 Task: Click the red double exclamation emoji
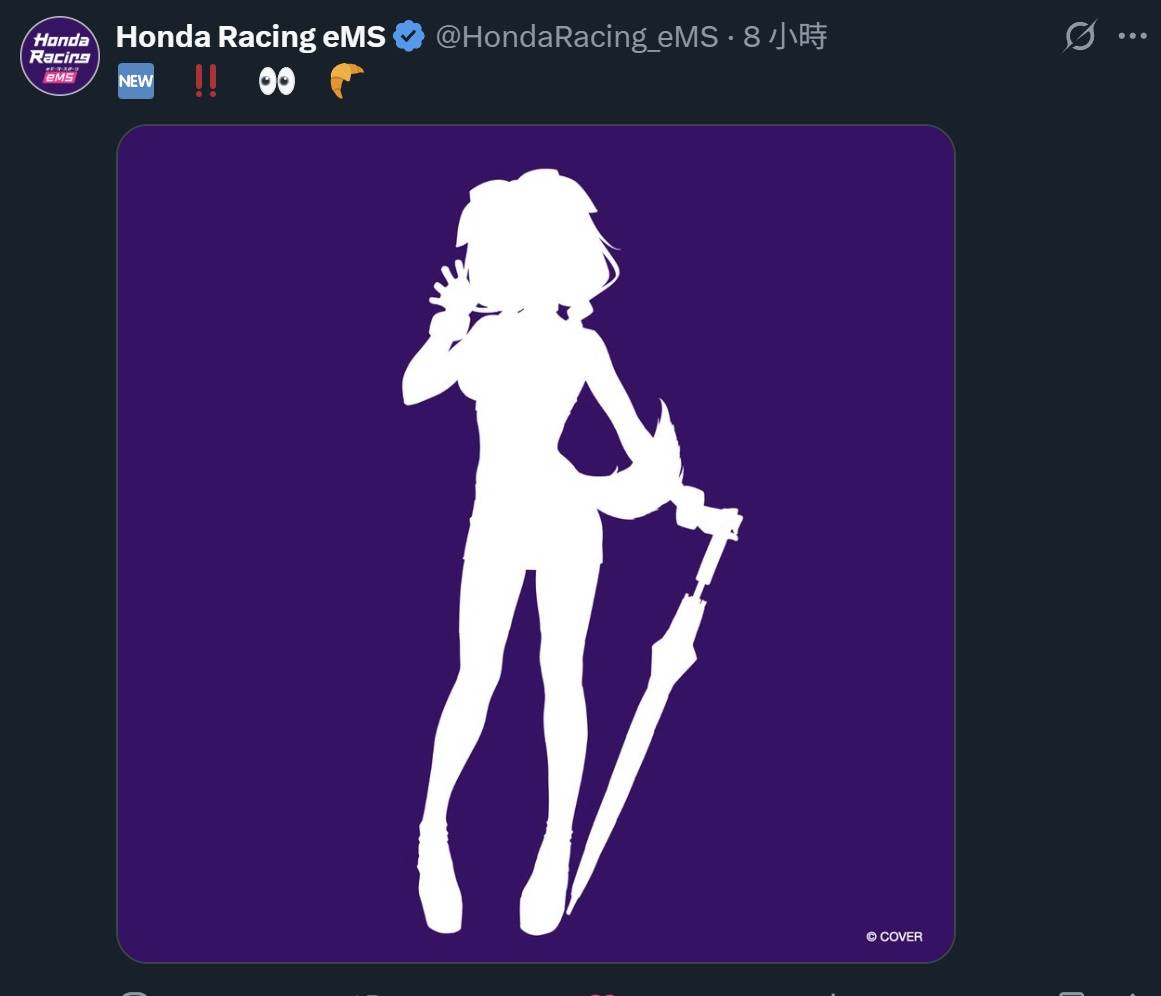206,82
